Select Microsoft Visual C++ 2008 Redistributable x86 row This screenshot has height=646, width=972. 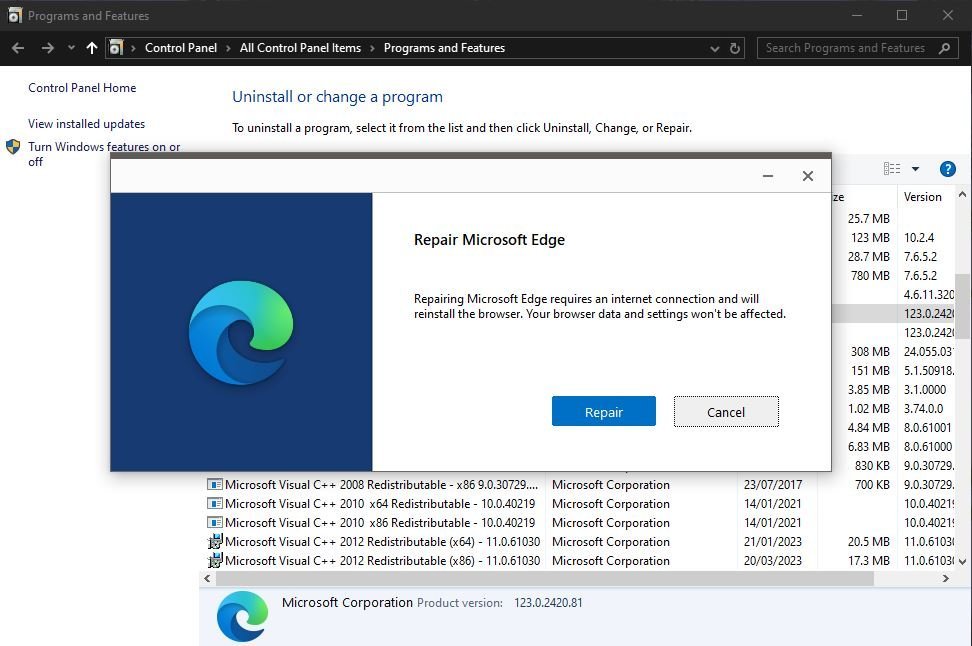[579, 485]
